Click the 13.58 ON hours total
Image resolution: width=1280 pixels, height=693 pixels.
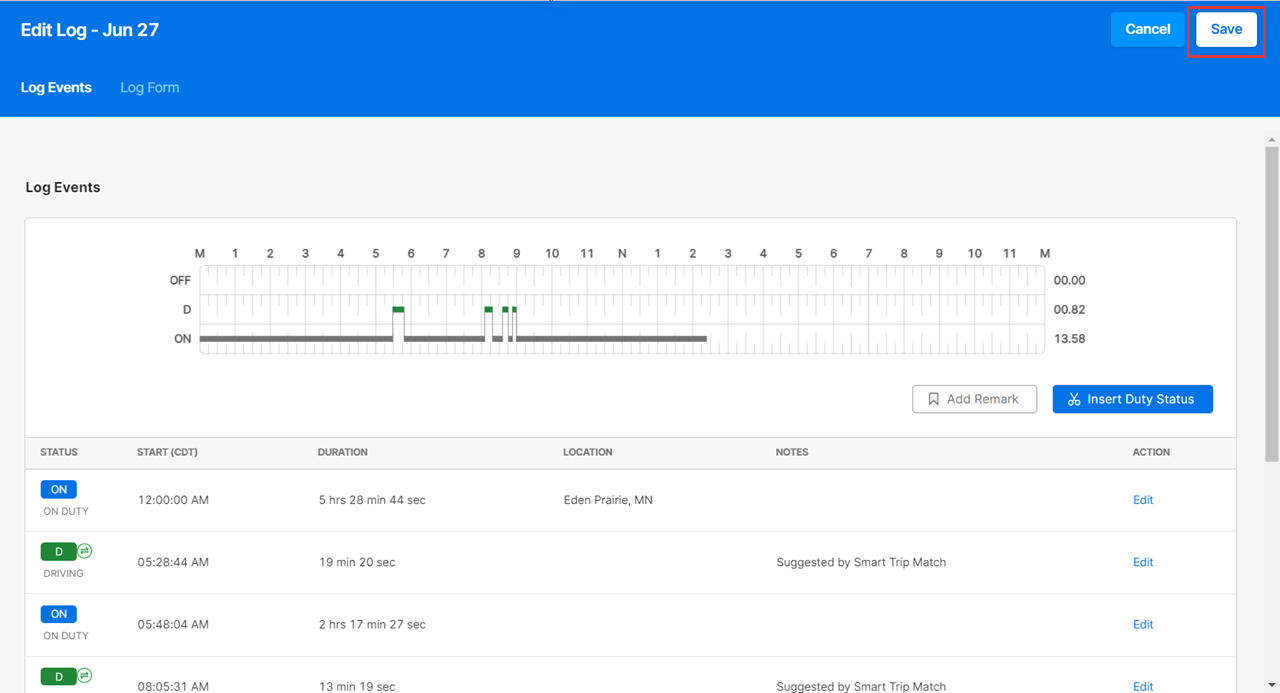[x=1069, y=339]
